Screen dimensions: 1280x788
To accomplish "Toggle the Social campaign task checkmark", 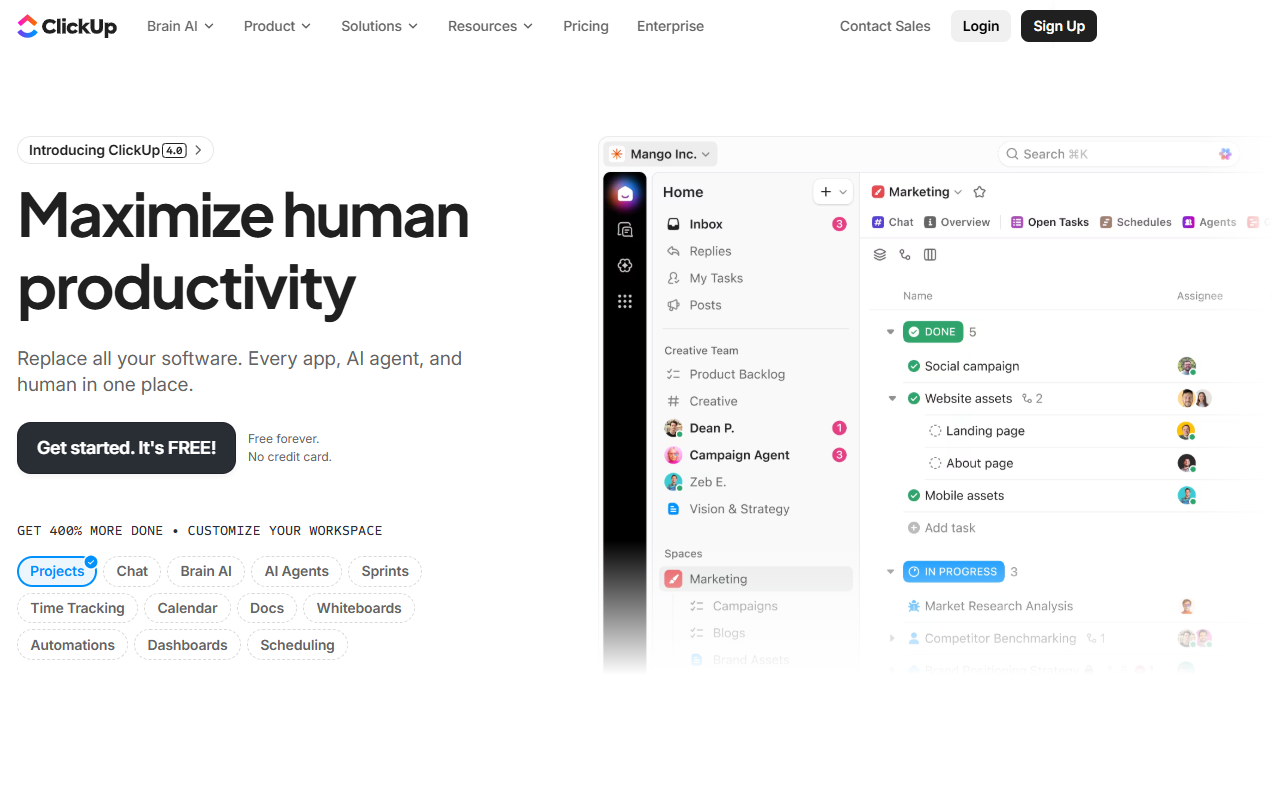I will [913, 366].
